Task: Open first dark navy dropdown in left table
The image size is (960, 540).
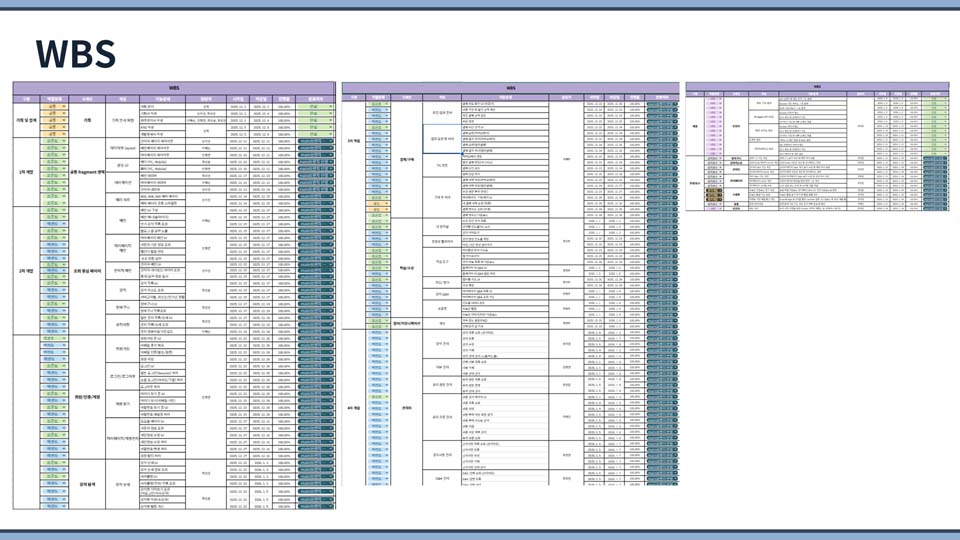Action: click(x=315, y=142)
